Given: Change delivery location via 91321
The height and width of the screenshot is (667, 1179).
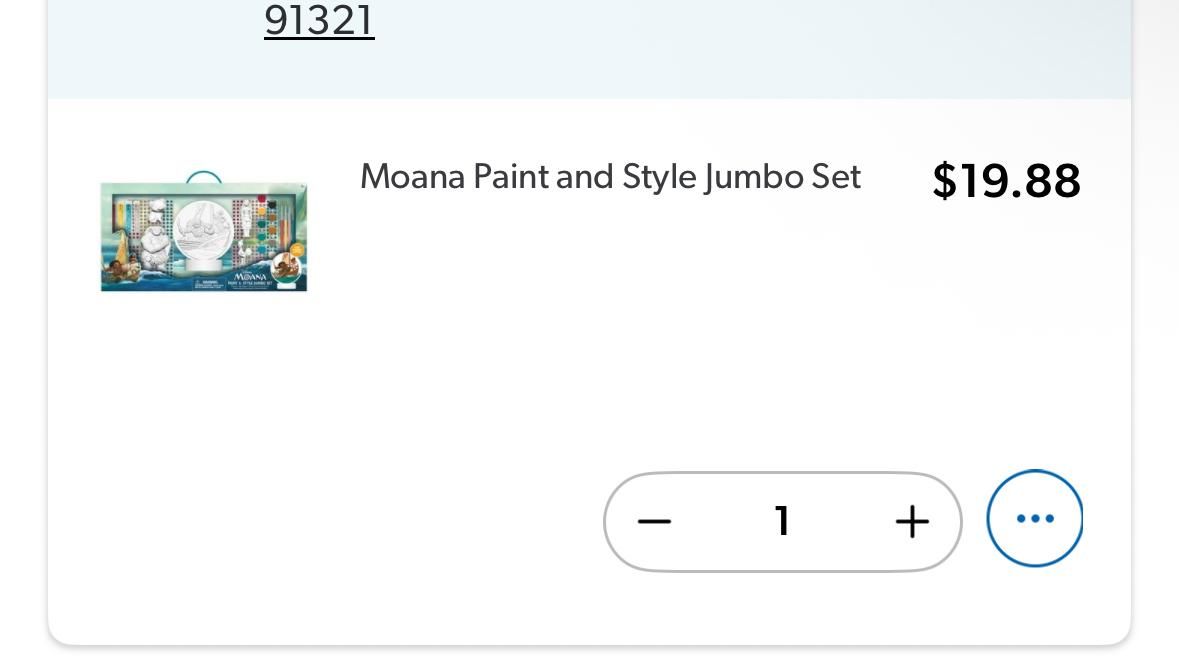Looking at the screenshot, I should pyautogui.click(x=319, y=20).
